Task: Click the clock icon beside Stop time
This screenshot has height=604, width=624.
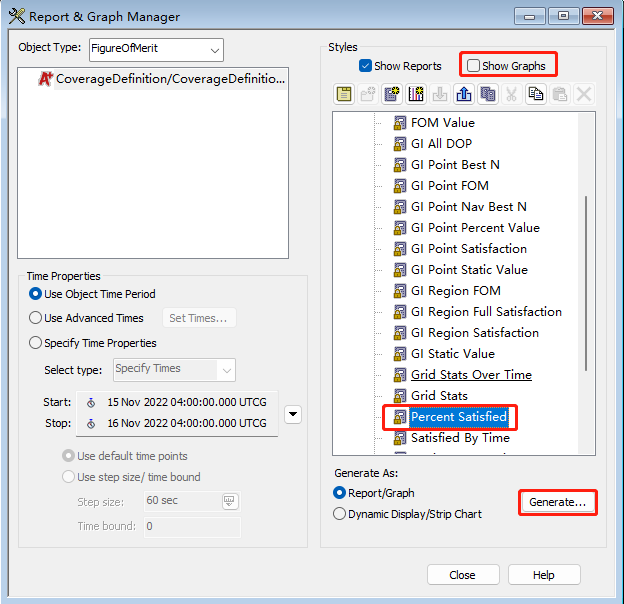Action: point(92,423)
